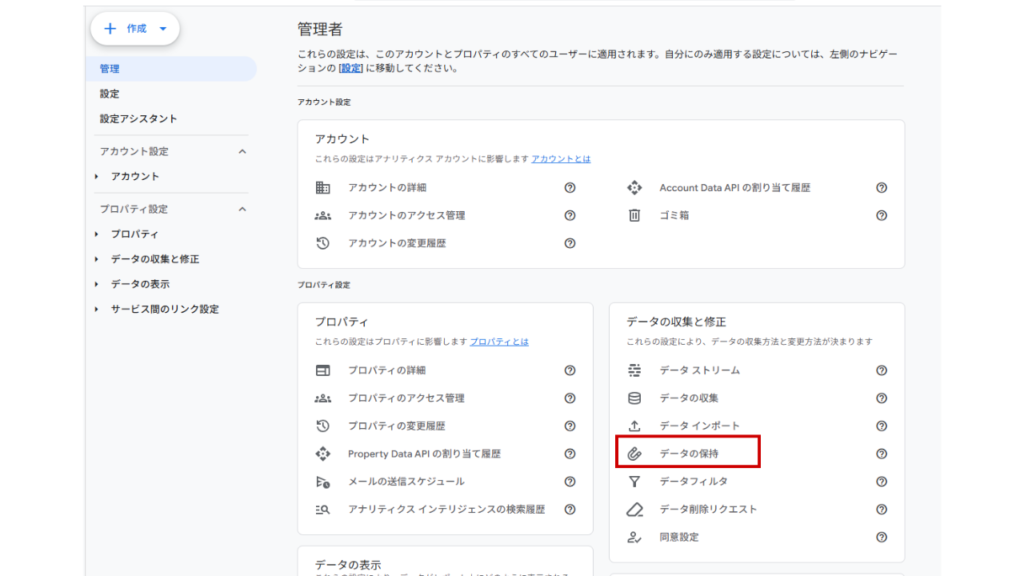Screen dimensions: 1024x576
Task: Expand データの収集と修正 in sidebar tree
Action: click(x=97, y=259)
